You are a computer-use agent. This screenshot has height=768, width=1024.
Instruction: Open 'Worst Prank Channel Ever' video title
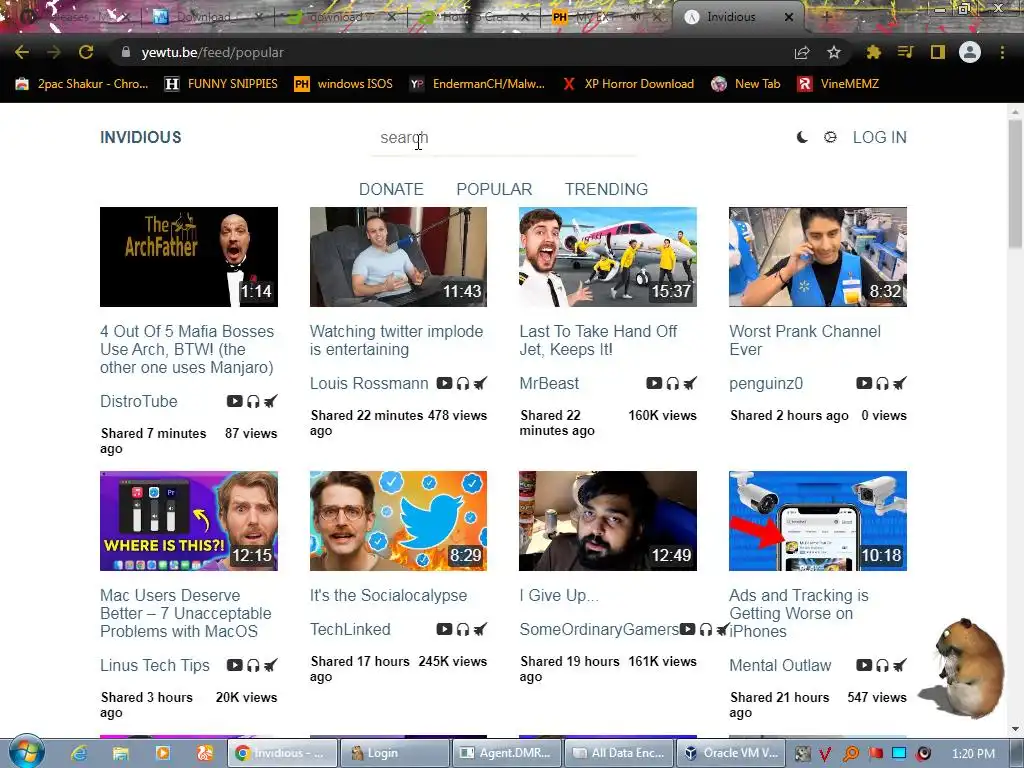click(x=805, y=340)
